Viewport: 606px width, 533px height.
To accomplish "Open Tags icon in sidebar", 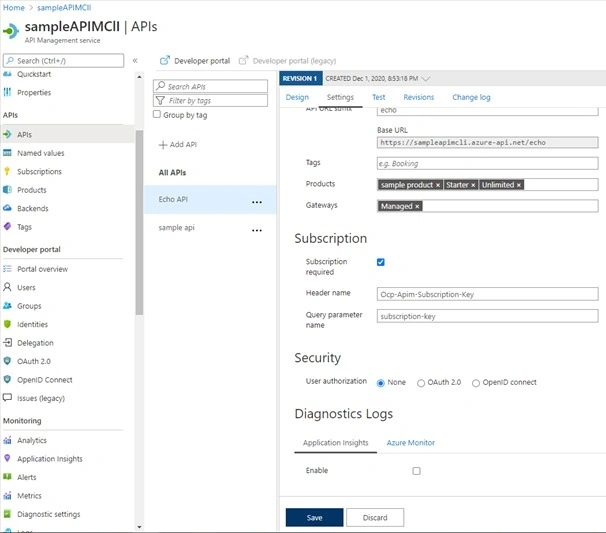I will [x=7, y=226].
